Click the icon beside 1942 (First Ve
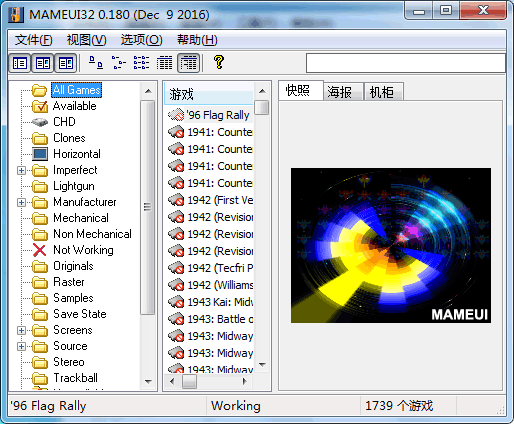Screen dimensions: 514x424 (x=176, y=200)
